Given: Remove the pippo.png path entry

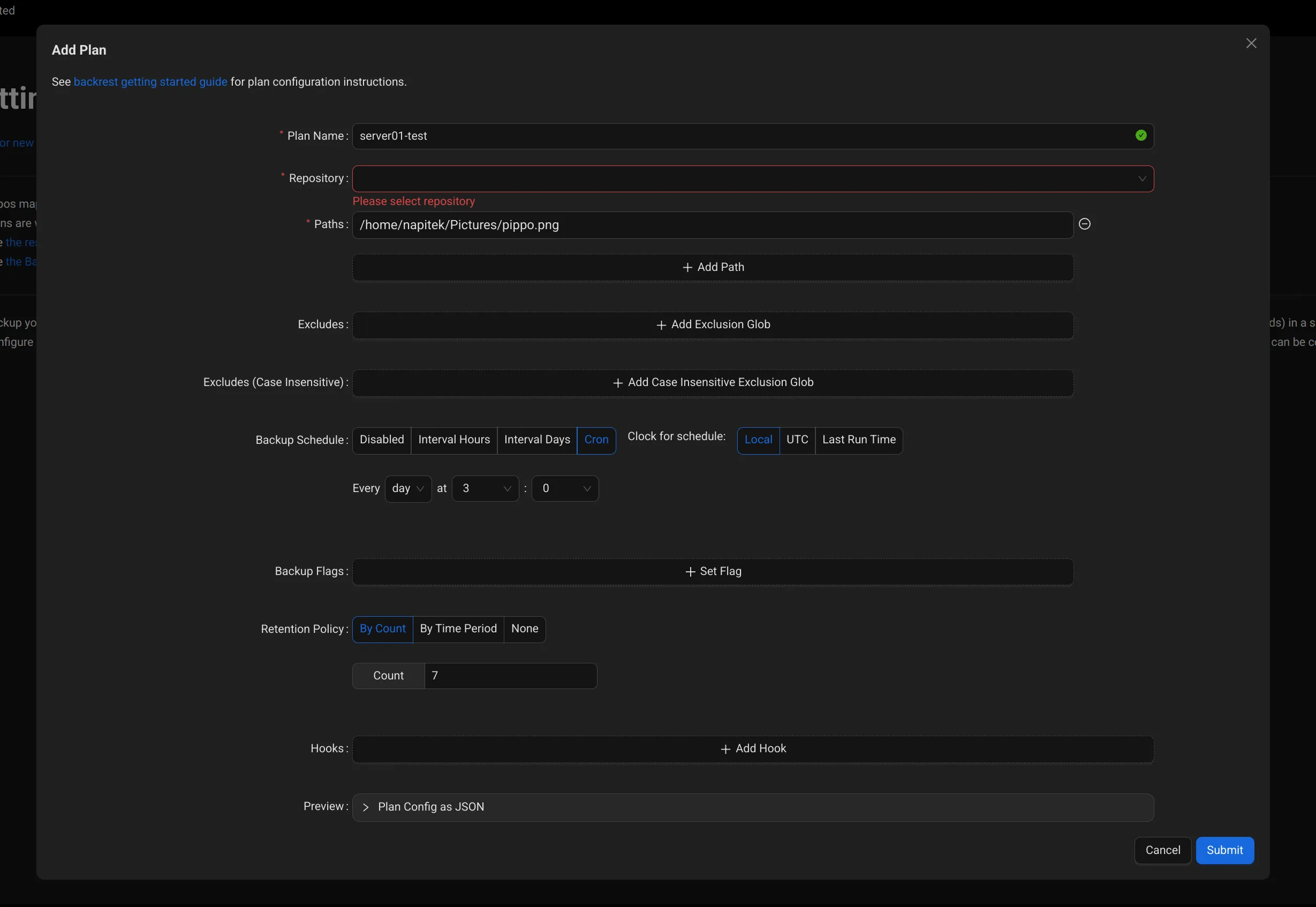Looking at the screenshot, I should pos(1084,224).
